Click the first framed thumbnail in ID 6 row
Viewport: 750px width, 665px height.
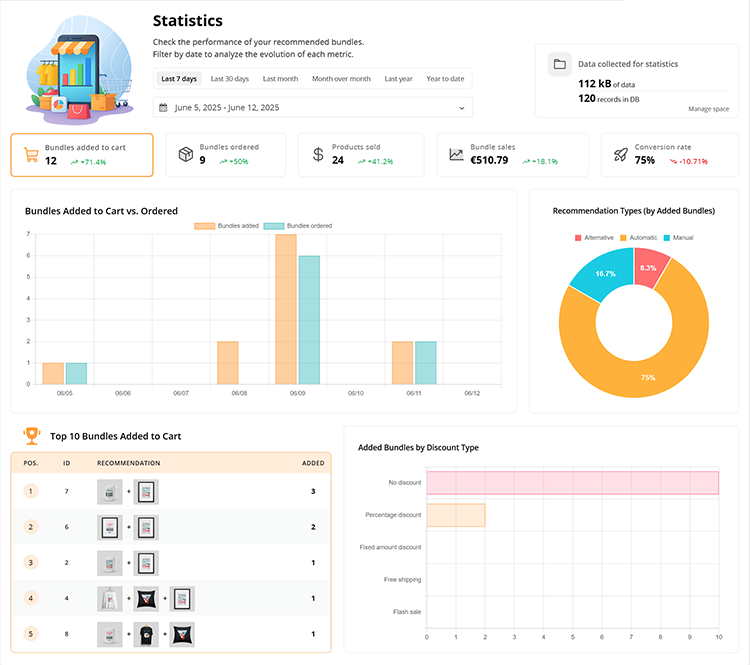110,528
